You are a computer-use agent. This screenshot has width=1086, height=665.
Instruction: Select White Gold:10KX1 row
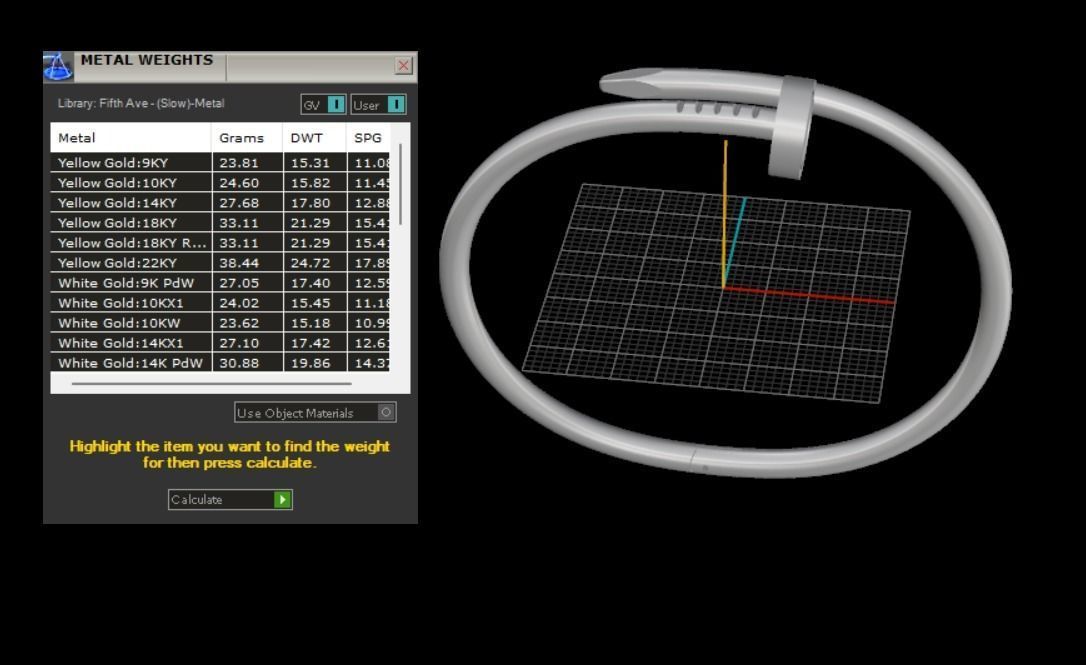(220, 303)
